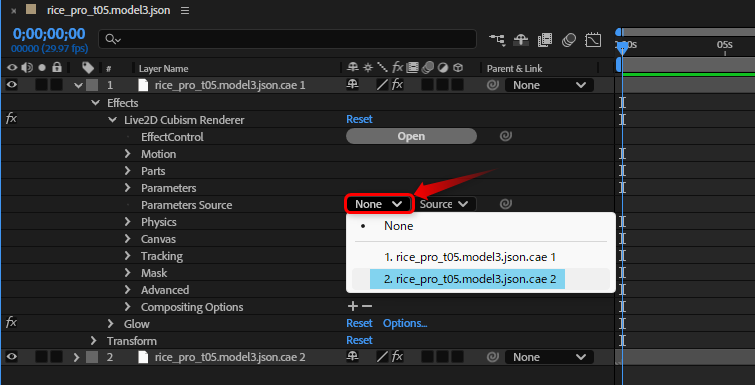Open the Parent & Link dropdown for layer 2
The height and width of the screenshot is (385, 755).
549,357
